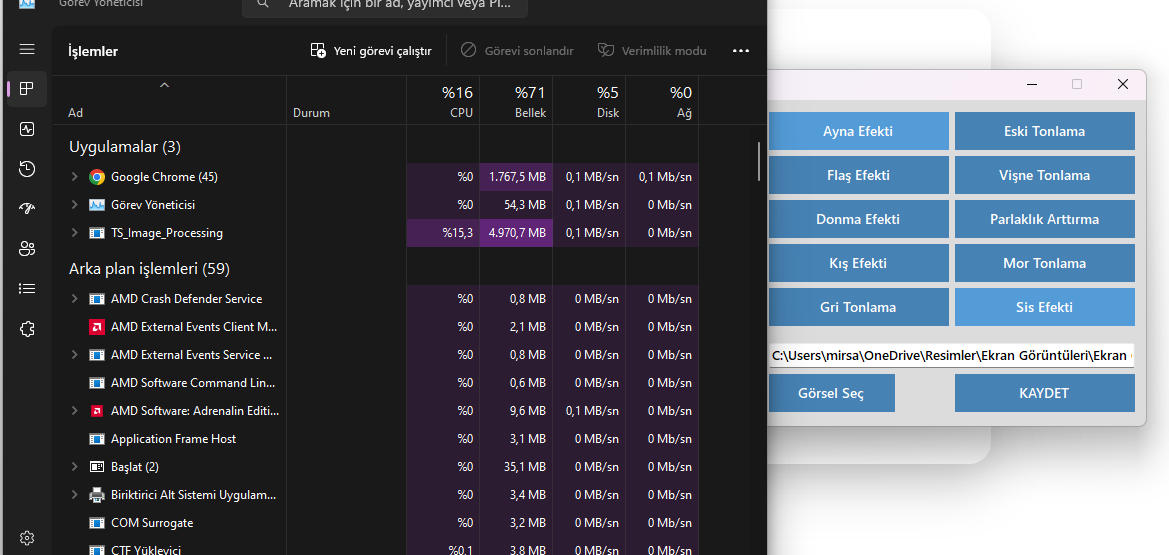
Task: Open the hamburger navigation menu
Action: [27, 49]
